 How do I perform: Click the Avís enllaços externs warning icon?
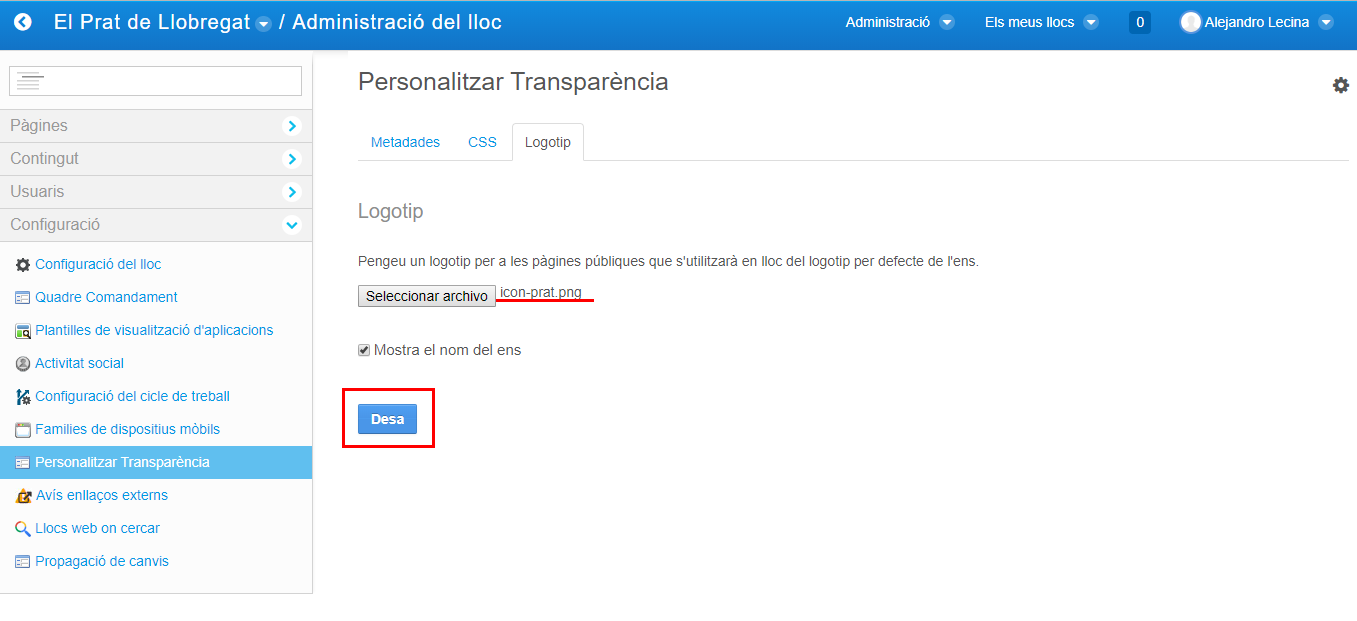tap(23, 496)
